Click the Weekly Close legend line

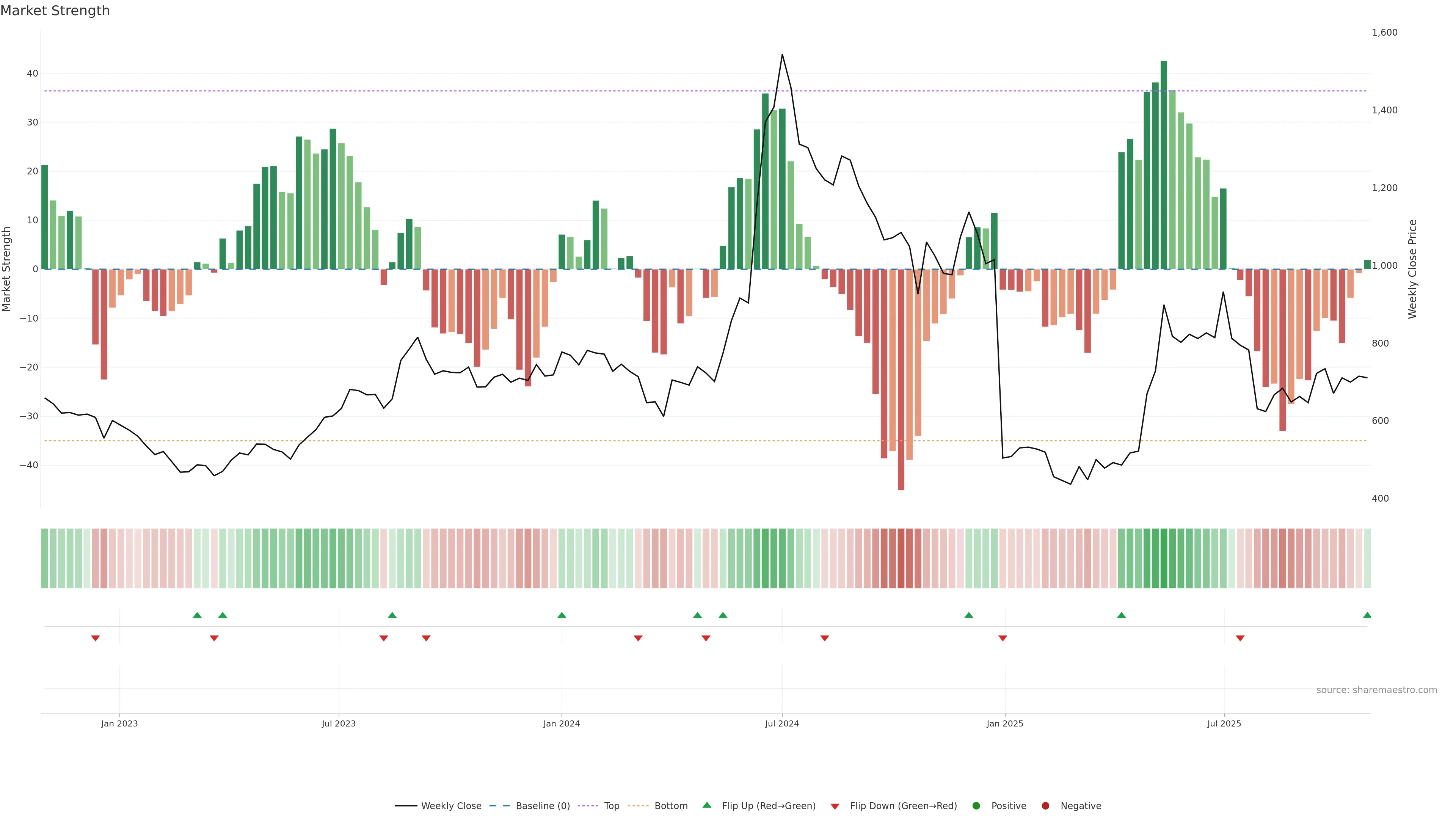pos(406,805)
